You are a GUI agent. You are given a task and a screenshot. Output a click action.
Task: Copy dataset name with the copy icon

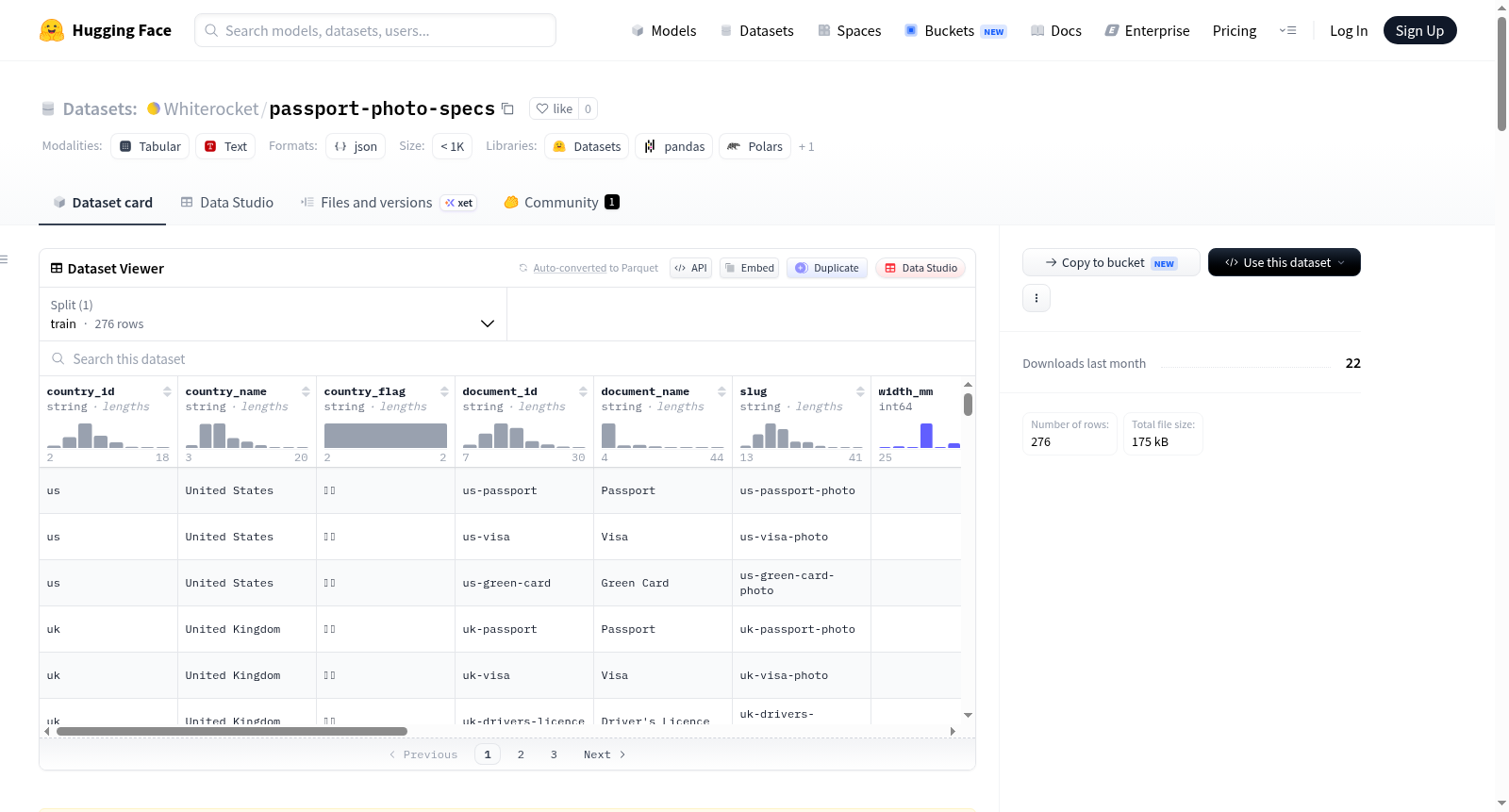tap(507, 108)
